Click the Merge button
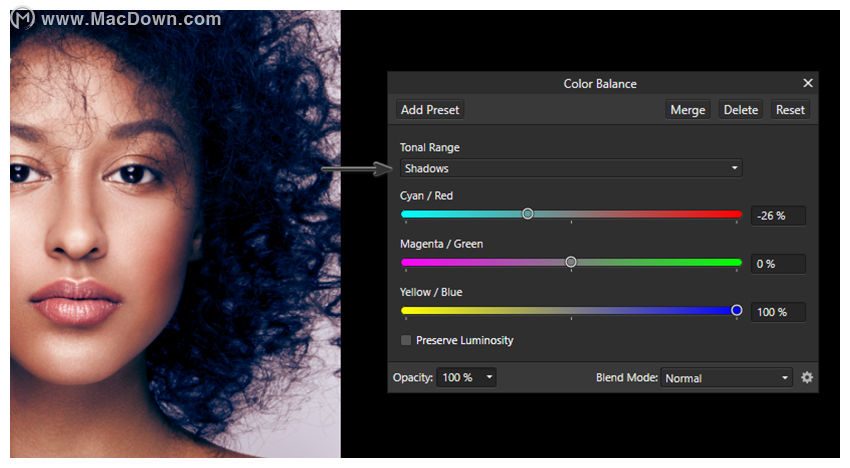Viewport: 850px width, 468px height. pyautogui.click(x=688, y=110)
